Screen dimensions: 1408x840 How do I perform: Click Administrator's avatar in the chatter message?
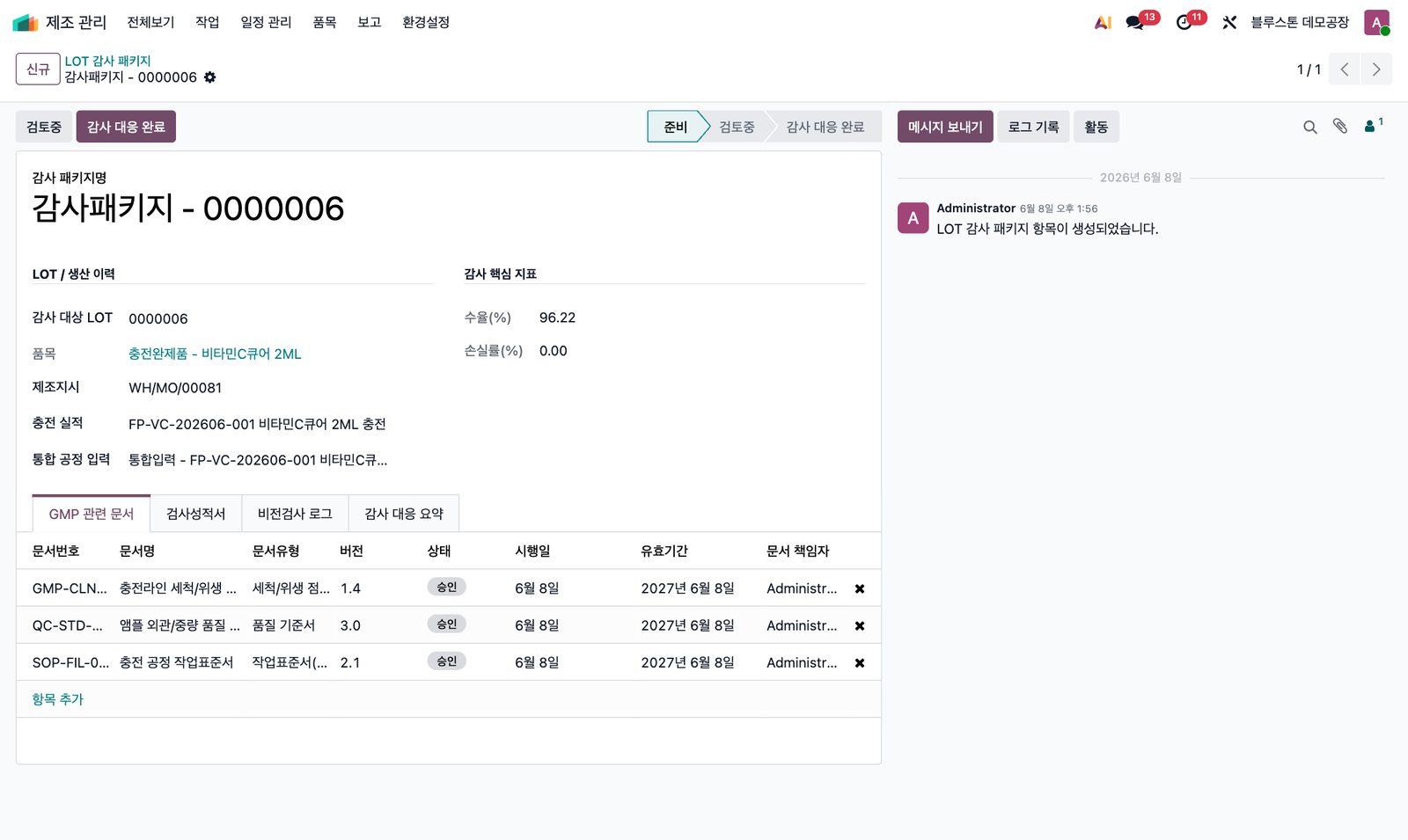click(x=913, y=217)
